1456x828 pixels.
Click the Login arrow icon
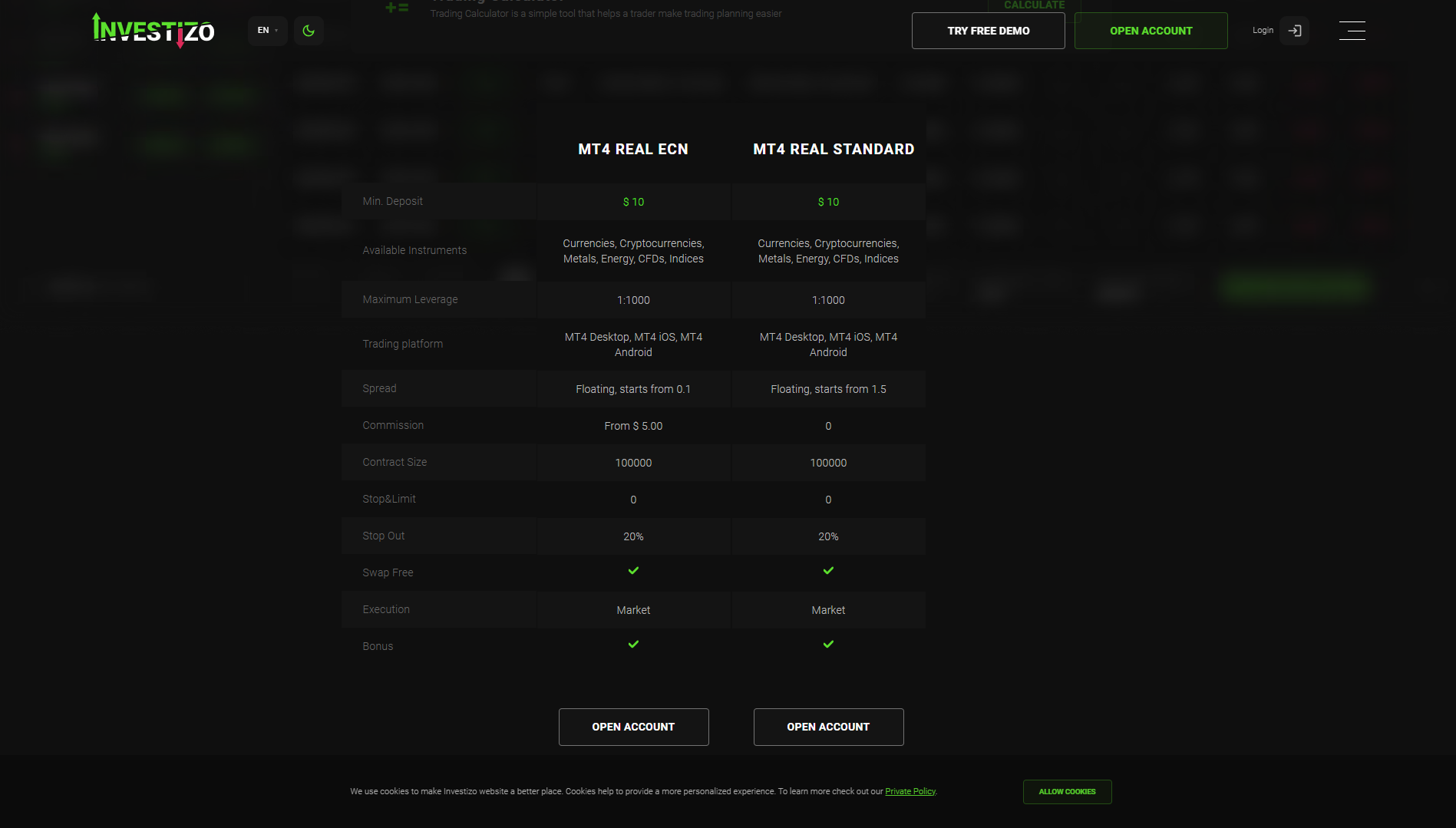[1295, 31]
